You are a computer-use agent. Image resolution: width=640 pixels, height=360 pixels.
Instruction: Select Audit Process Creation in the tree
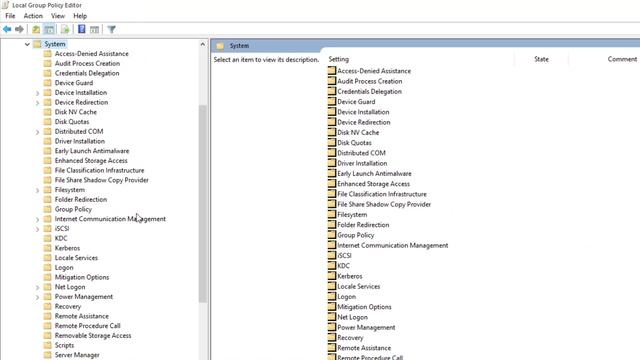coord(87,63)
